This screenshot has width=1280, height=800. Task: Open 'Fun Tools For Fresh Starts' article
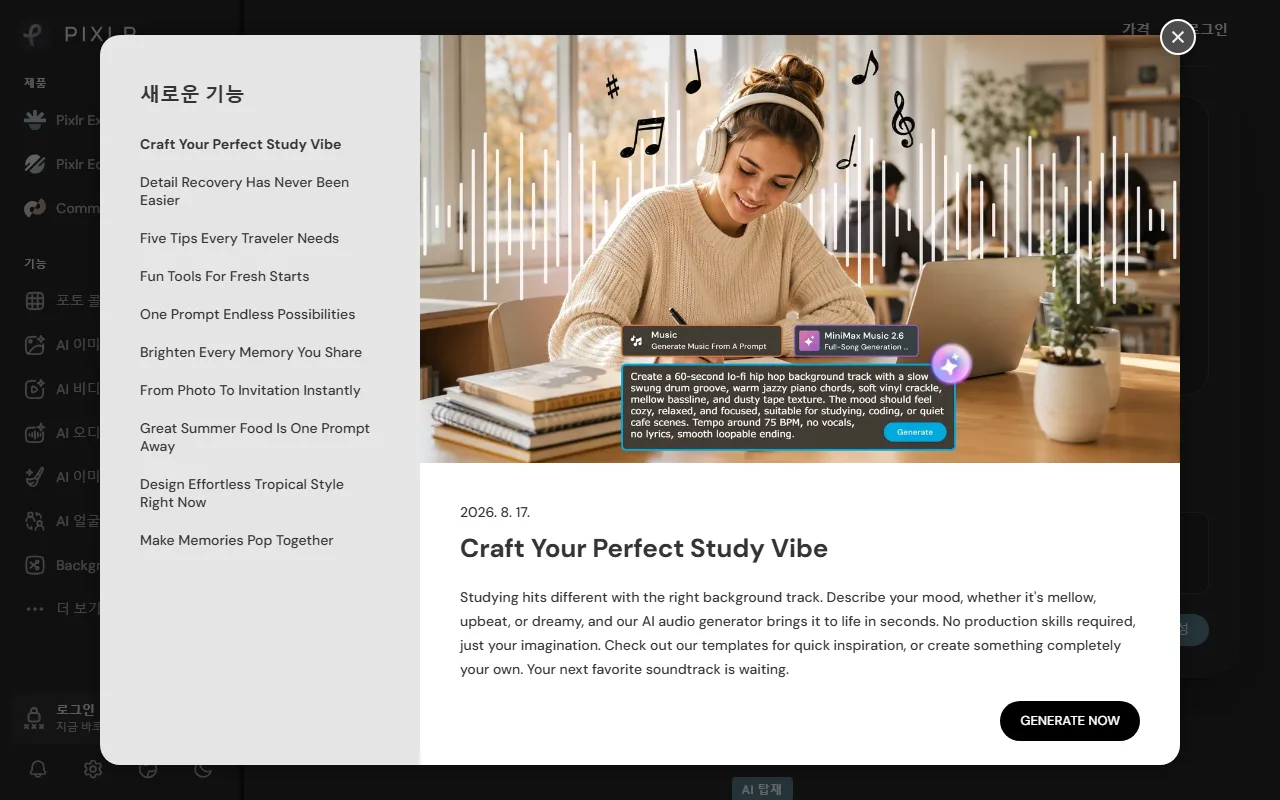pos(224,276)
